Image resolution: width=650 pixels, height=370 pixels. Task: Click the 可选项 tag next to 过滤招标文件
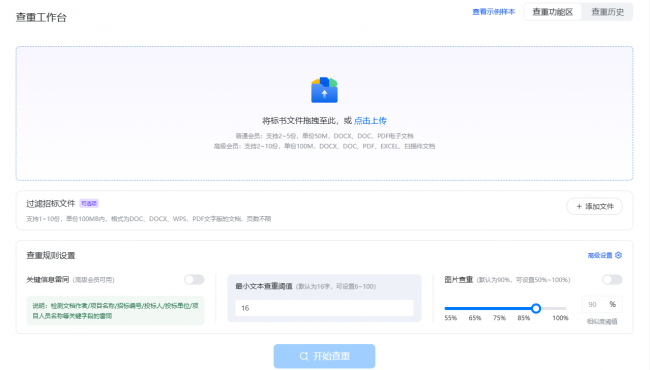click(89, 203)
